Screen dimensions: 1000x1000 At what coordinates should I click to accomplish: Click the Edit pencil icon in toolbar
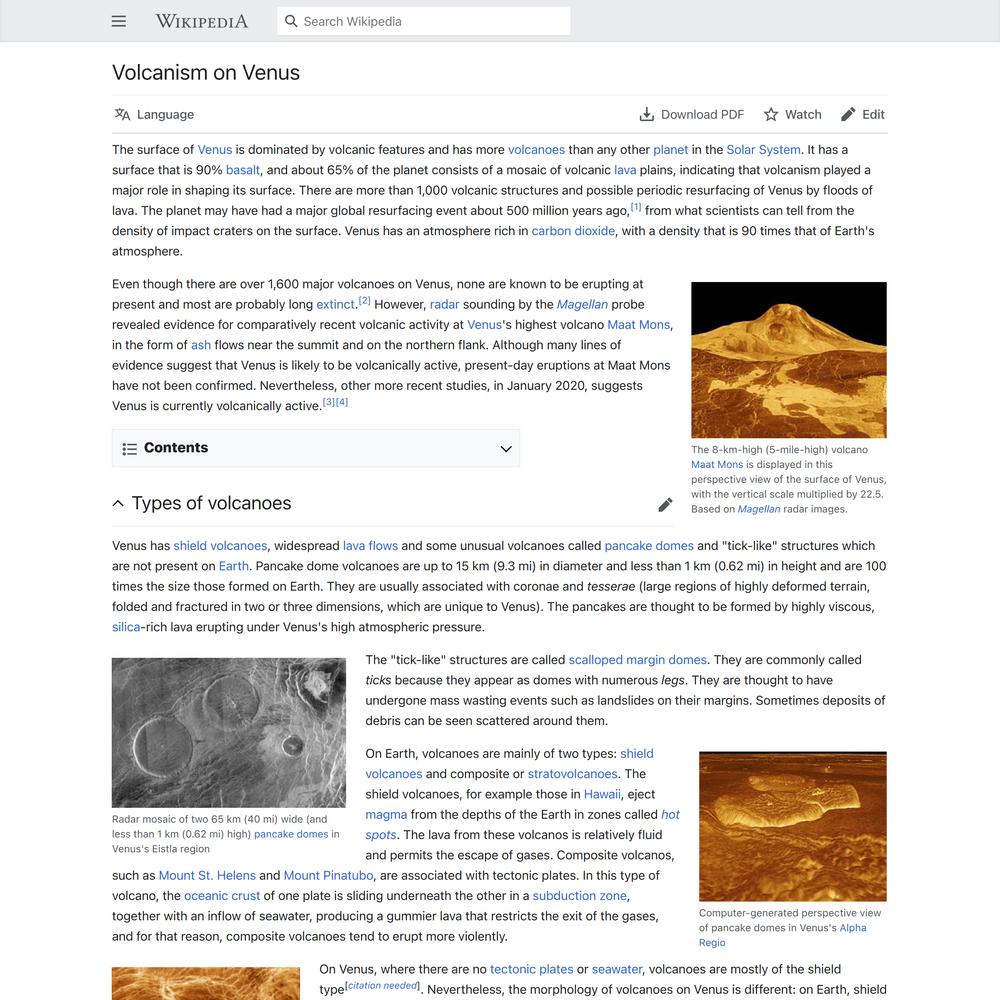[848, 114]
